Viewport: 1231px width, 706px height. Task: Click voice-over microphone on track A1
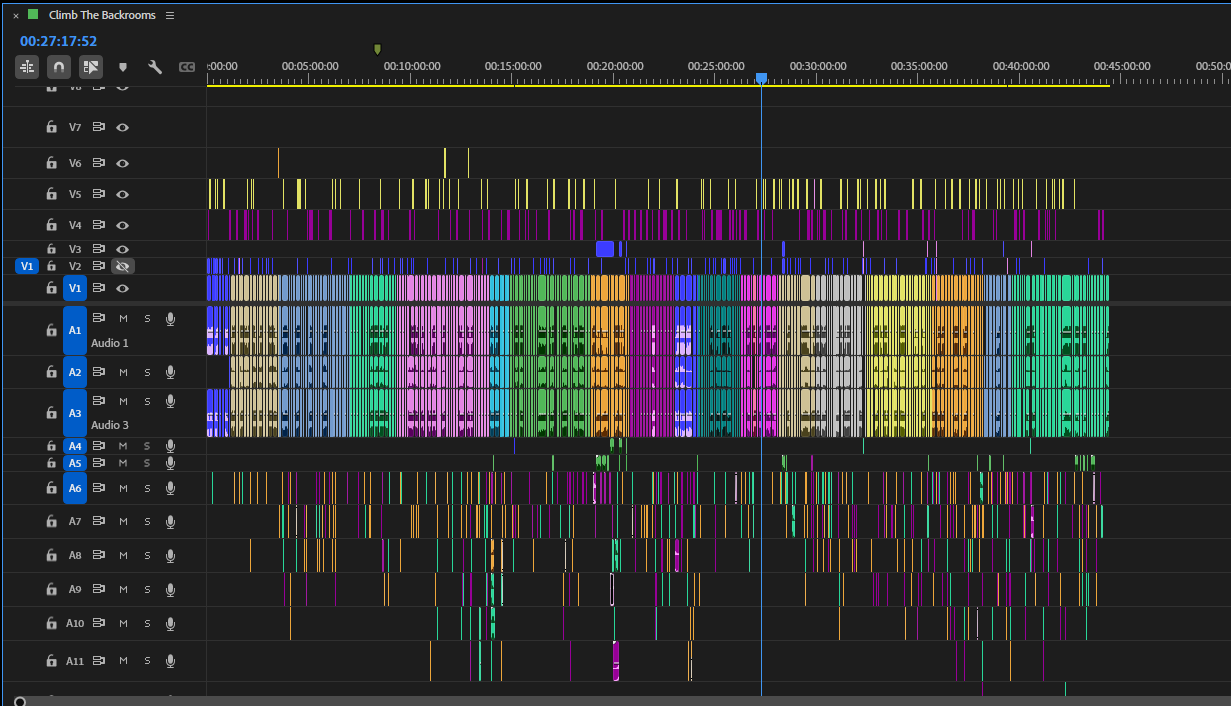point(170,318)
